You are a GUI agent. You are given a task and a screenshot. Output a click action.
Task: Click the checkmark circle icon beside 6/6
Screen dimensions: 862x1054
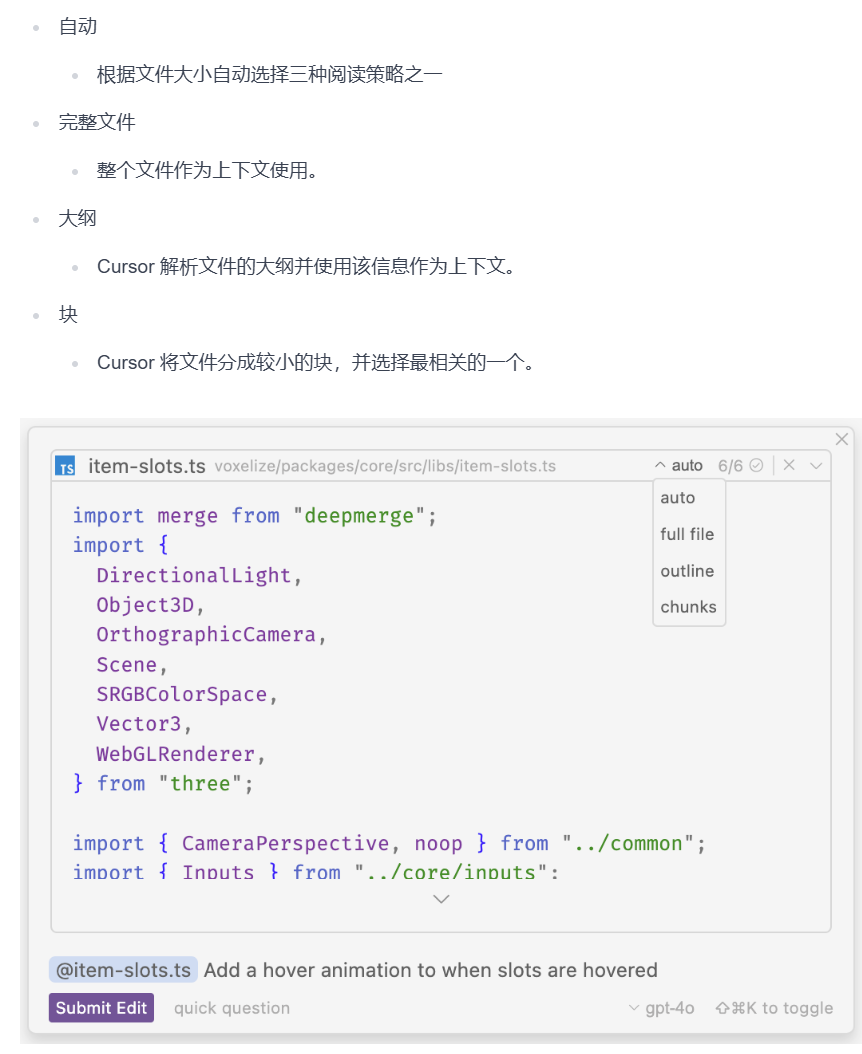757,465
